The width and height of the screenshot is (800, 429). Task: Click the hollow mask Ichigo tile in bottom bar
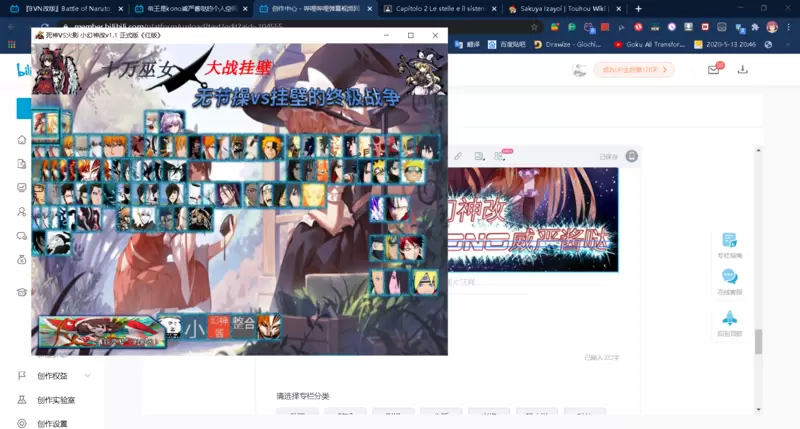coord(268,326)
